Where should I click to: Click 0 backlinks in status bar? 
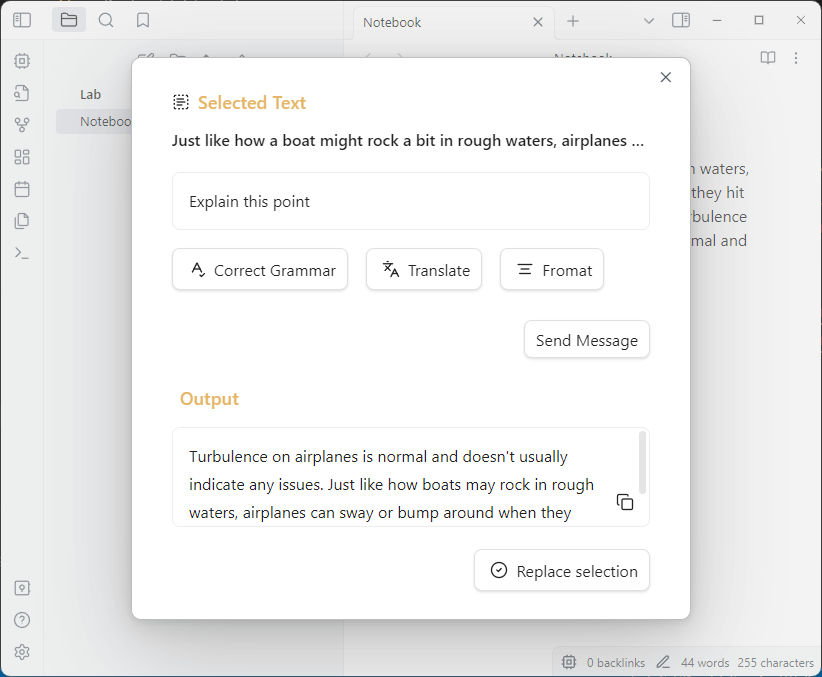pyautogui.click(x=615, y=662)
